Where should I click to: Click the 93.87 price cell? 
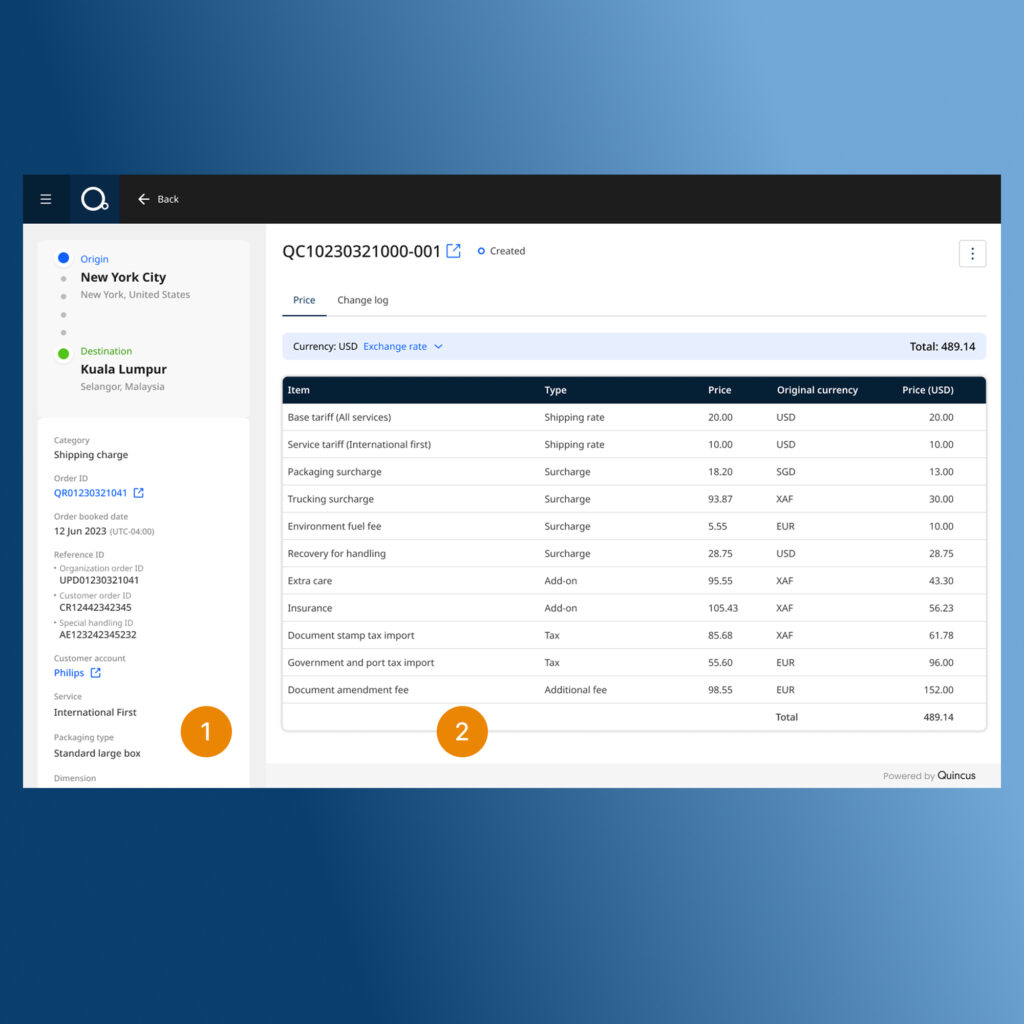720,499
